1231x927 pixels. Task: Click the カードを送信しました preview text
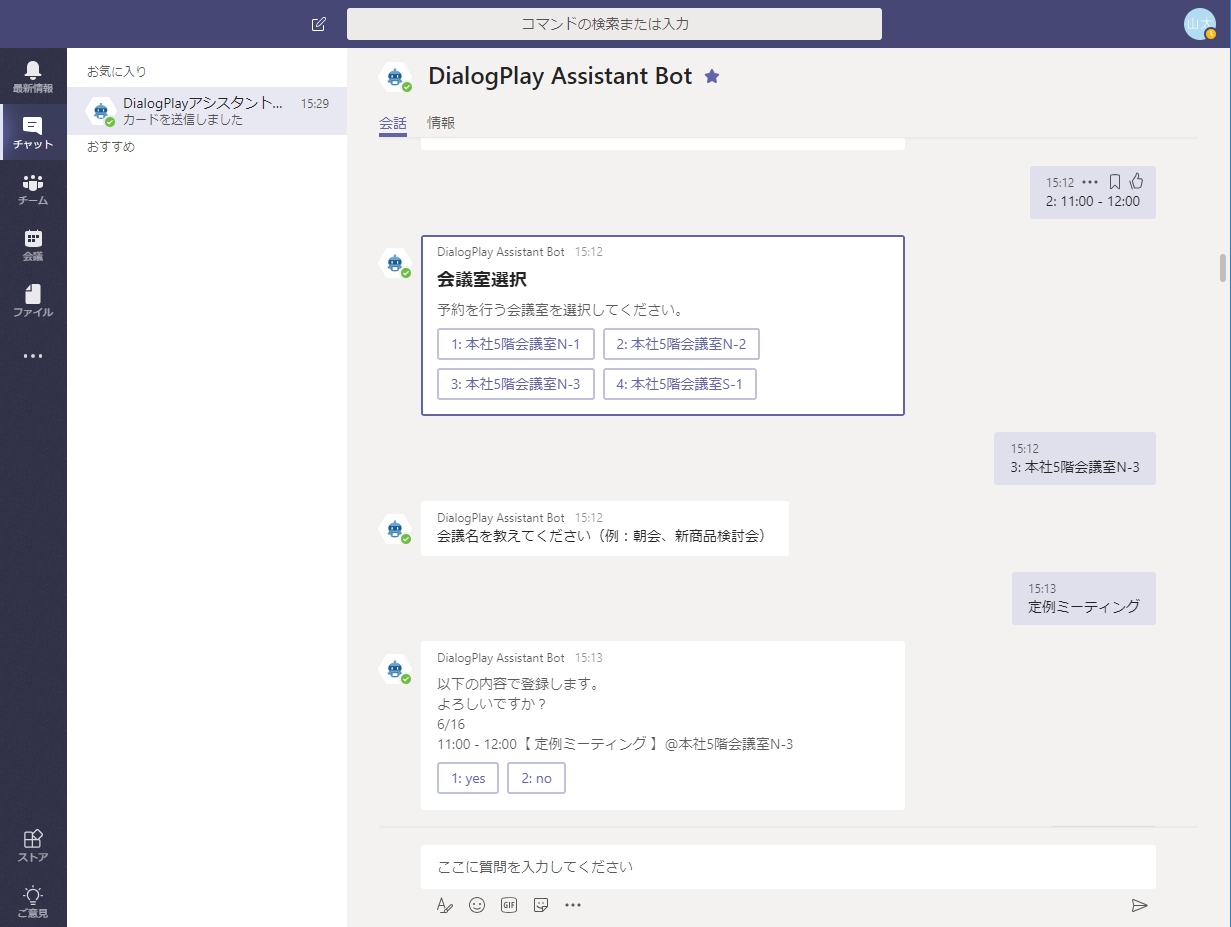pos(183,120)
